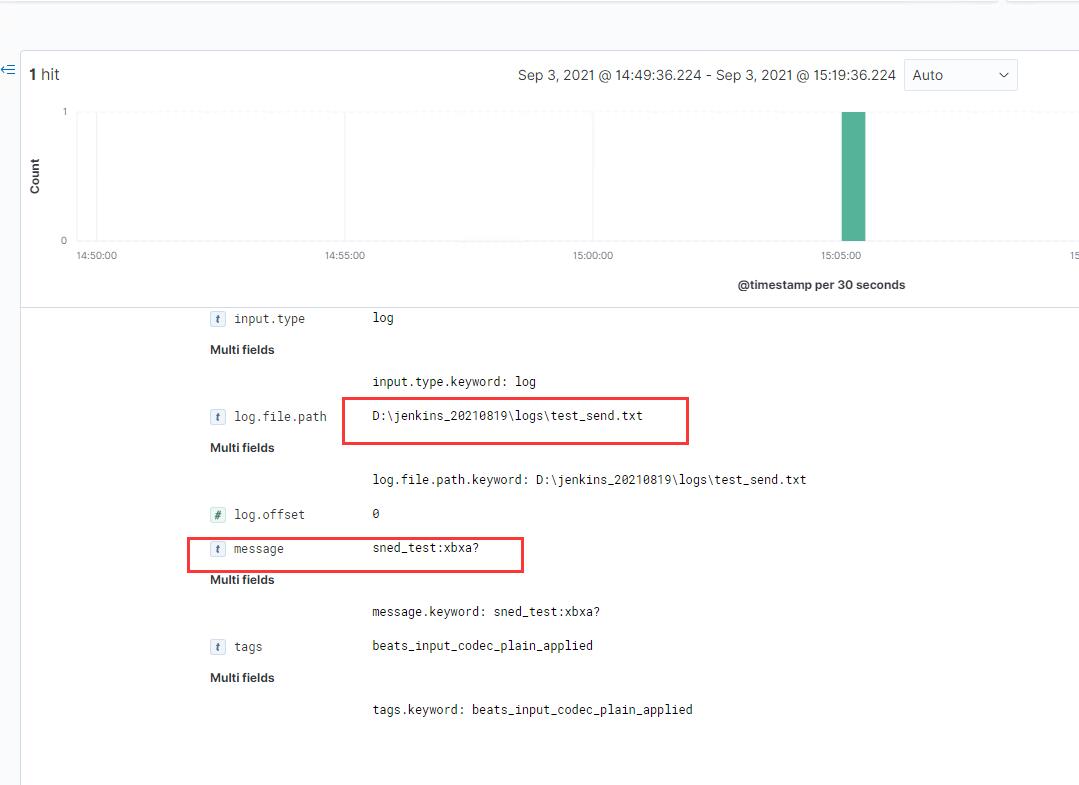The height and width of the screenshot is (785, 1079).
Task: Click the tags.keyword multi-field entry
Action: (x=532, y=710)
